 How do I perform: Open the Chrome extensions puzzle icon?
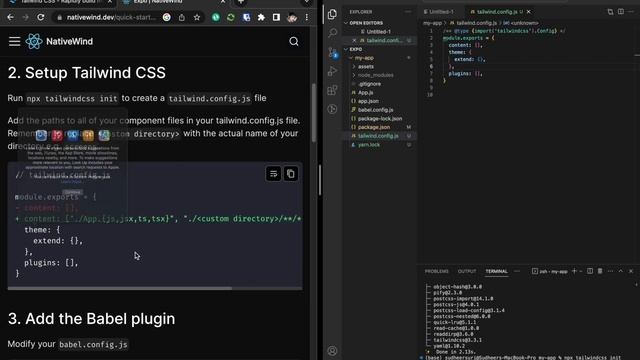tap(261, 17)
